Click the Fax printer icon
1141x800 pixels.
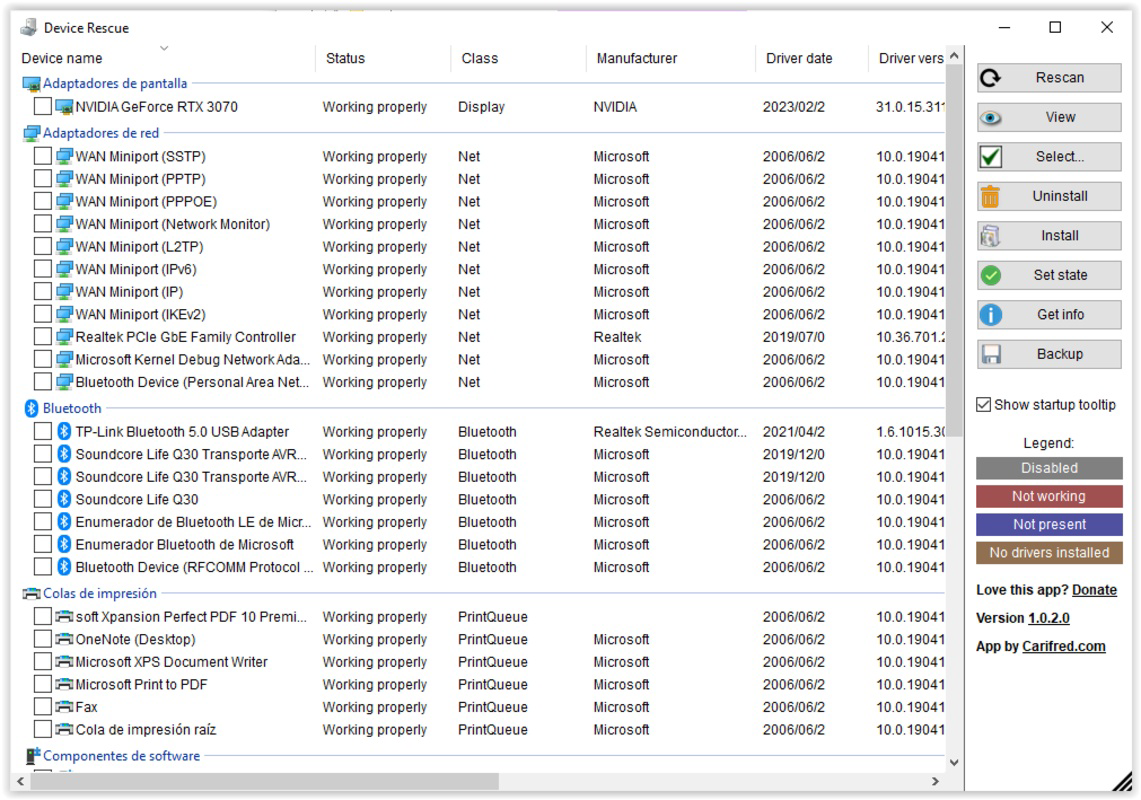click(x=64, y=707)
